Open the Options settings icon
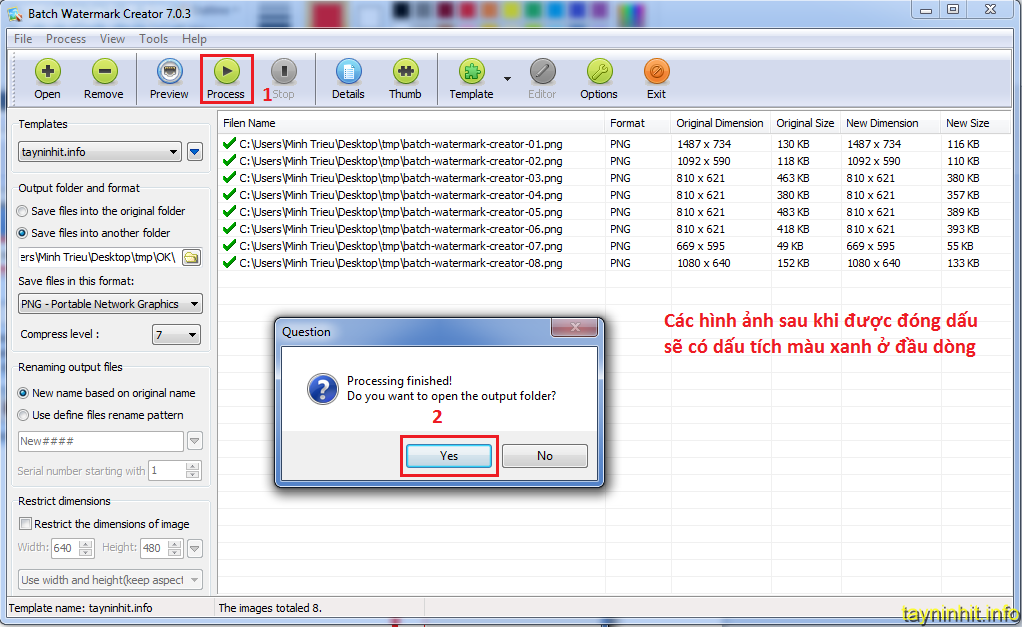The height and width of the screenshot is (627, 1022). pos(598,78)
